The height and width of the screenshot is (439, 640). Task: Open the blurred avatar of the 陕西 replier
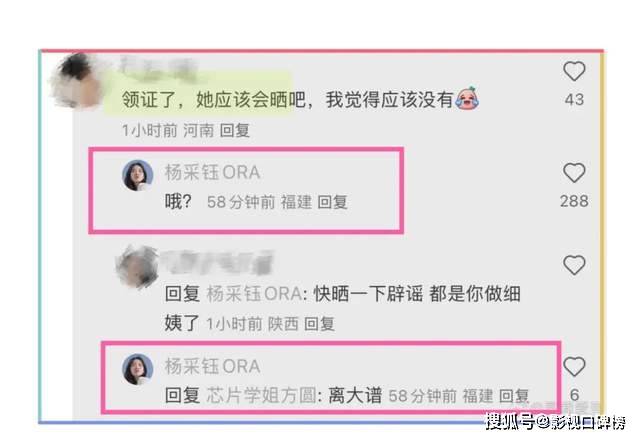click(137, 267)
